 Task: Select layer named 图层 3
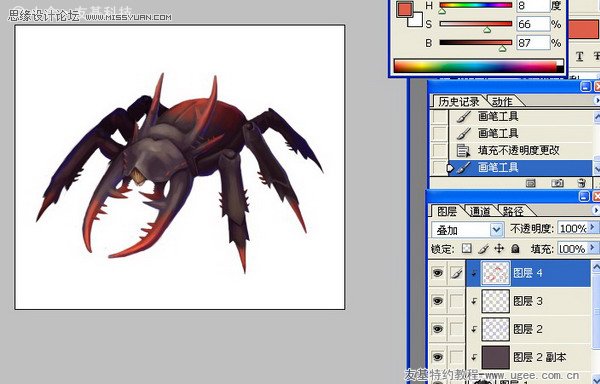pos(528,301)
